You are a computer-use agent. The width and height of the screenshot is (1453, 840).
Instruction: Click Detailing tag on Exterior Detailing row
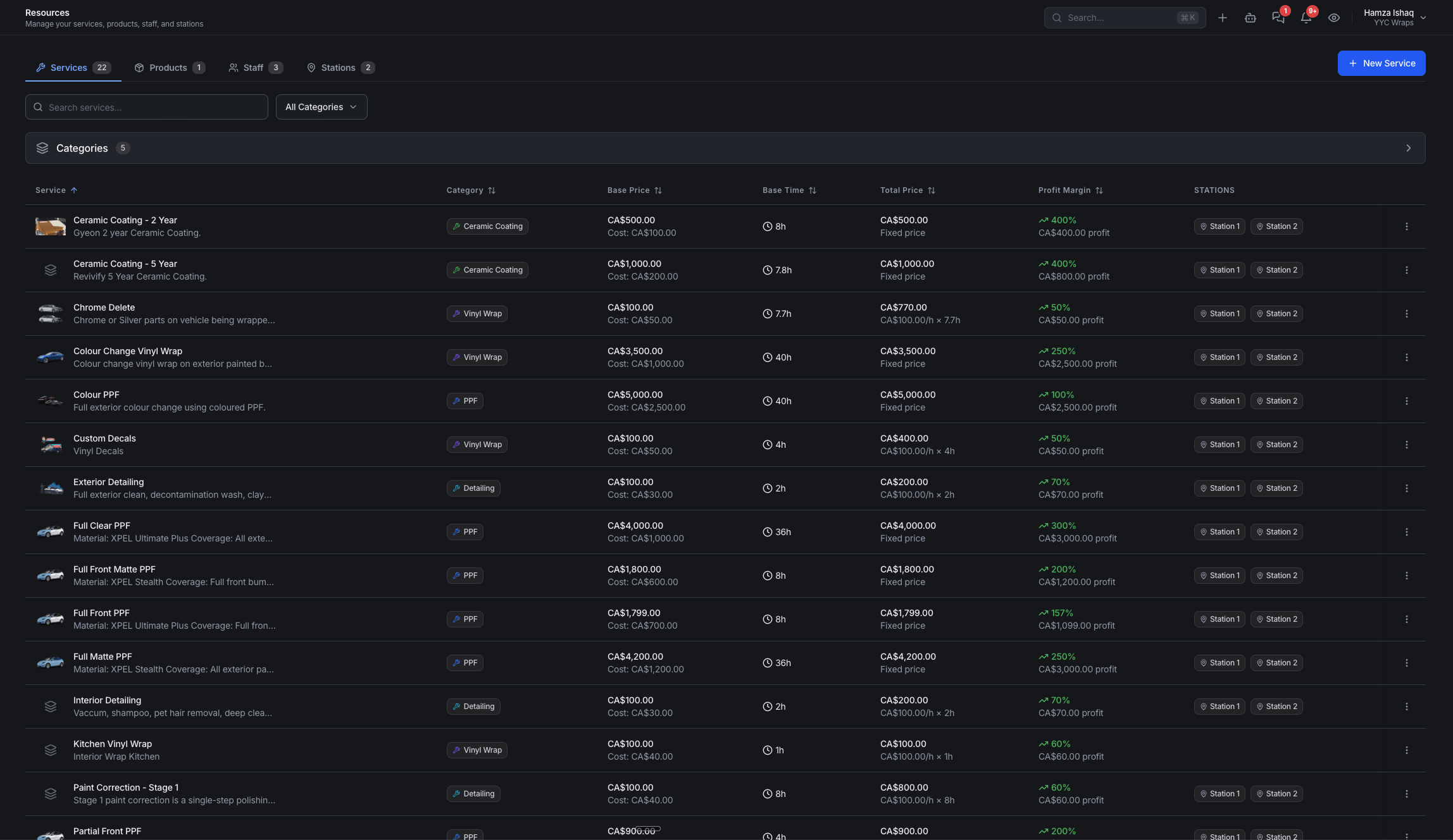473,488
